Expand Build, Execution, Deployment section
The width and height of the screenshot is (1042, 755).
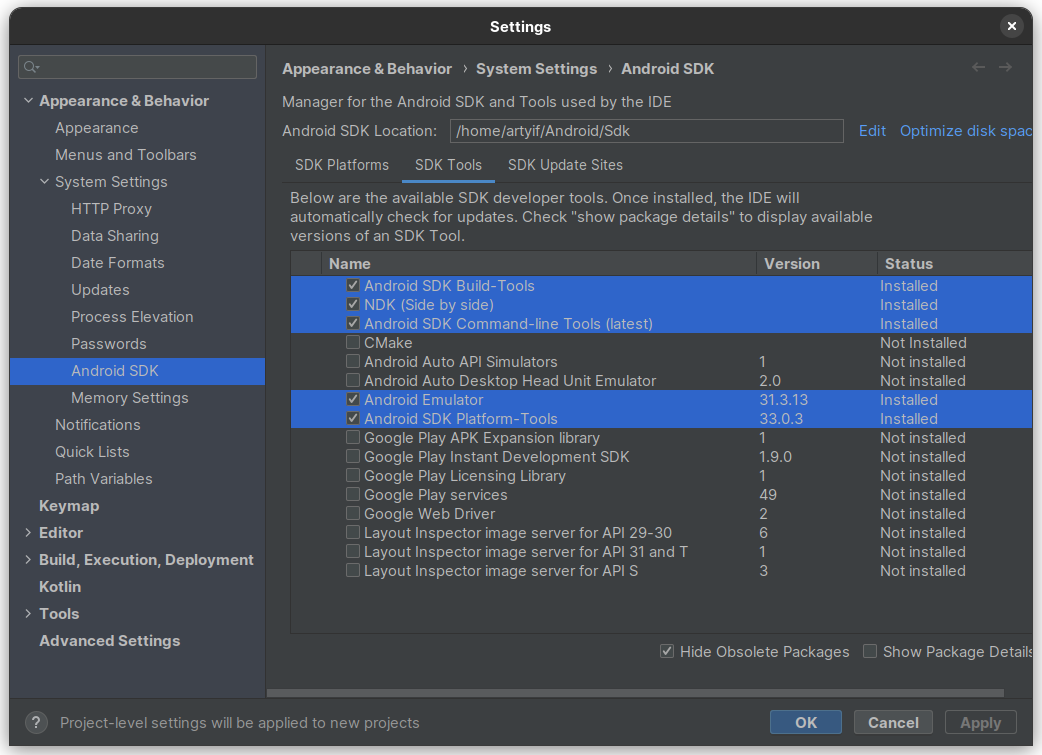pos(27,559)
